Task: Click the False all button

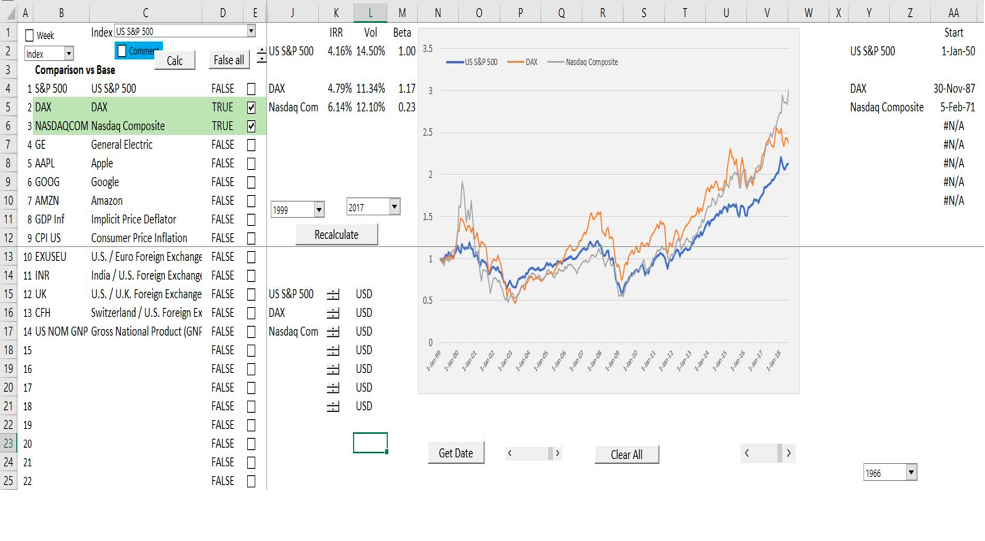Action: (x=229, y=60)
